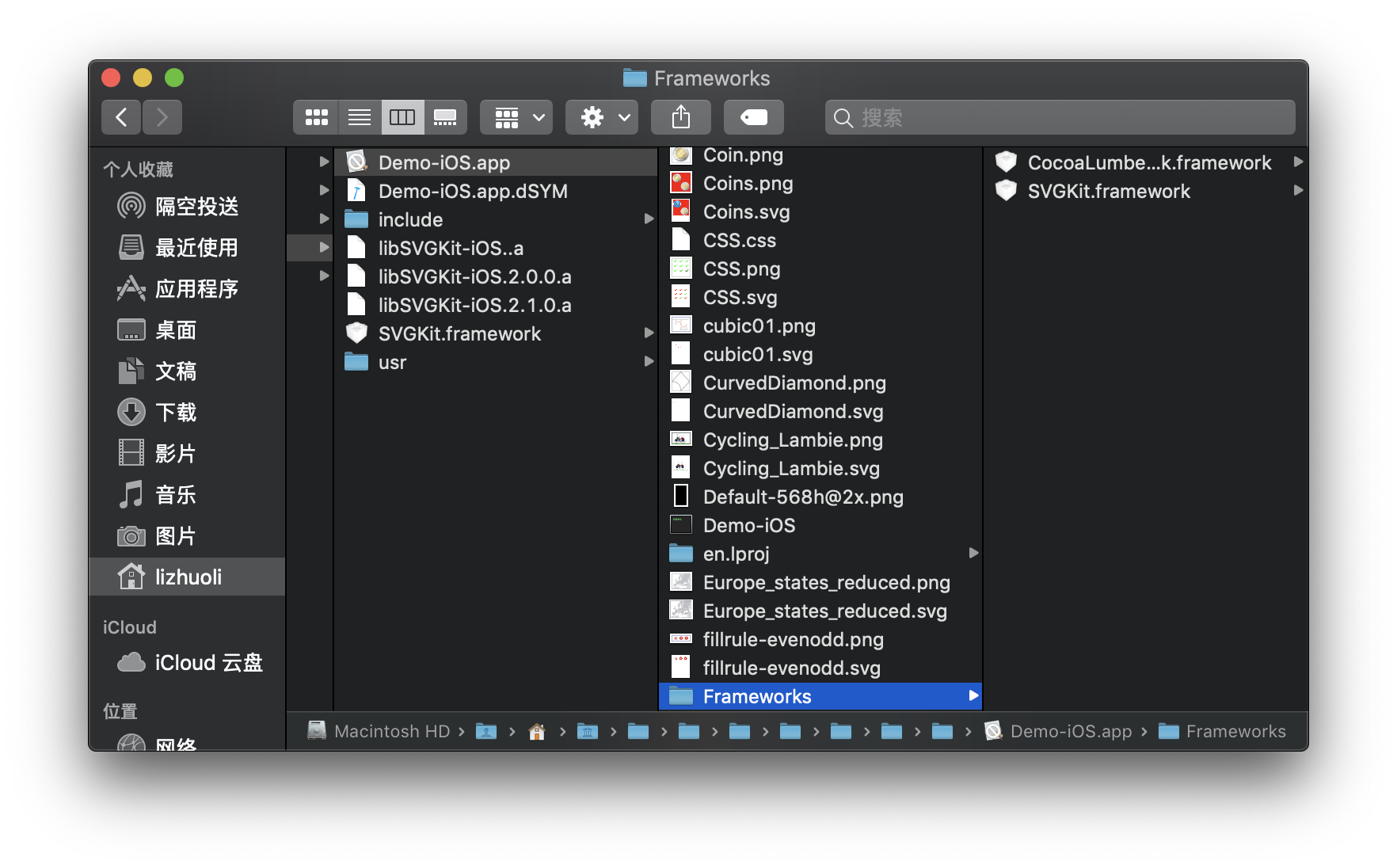Select libSVGKit-iOS..a file
The width and height of the screenshot is (1397, 868).
coord(497,248)
